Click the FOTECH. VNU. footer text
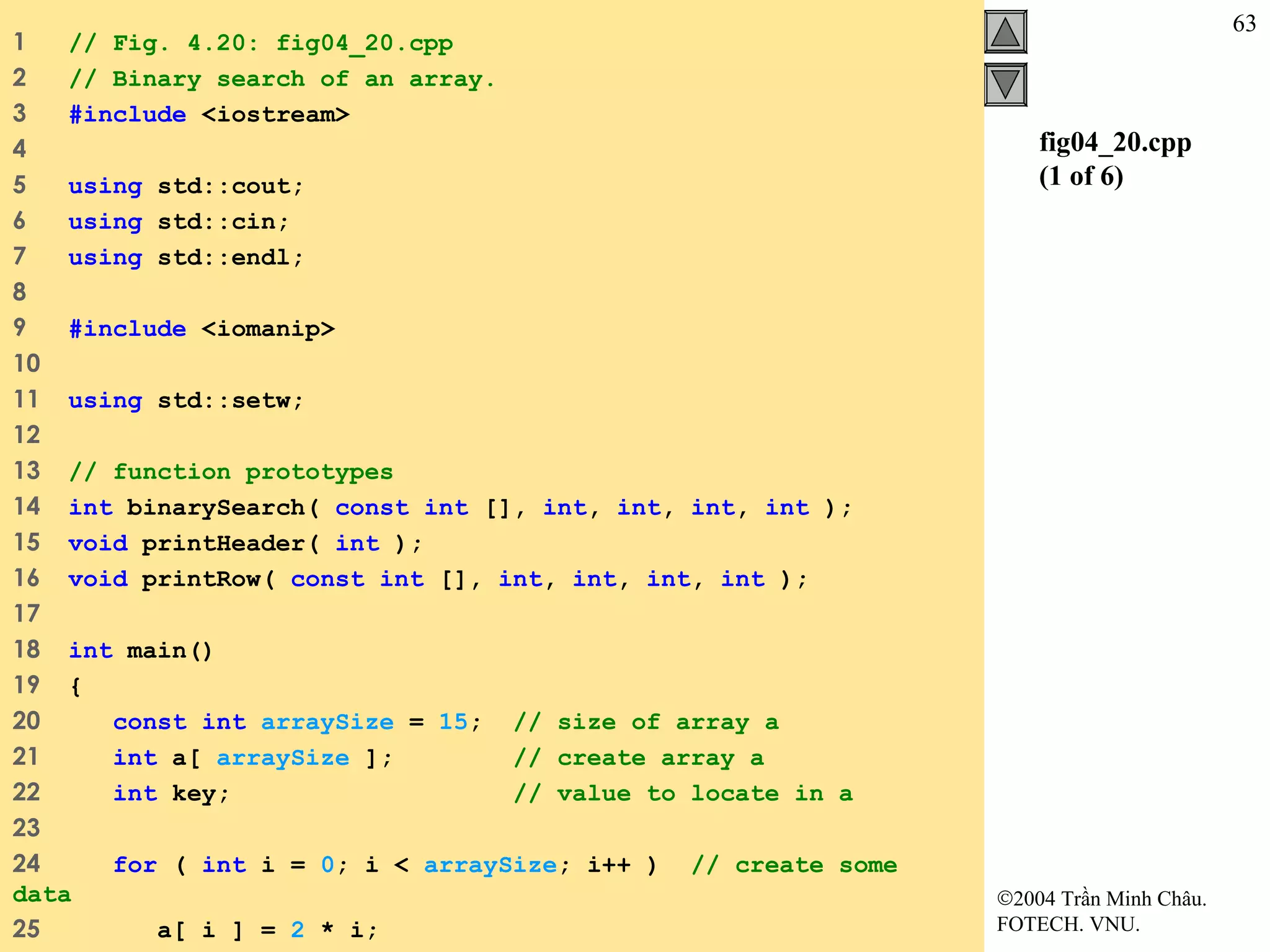The image size is (1270, 952). pyautogui.click(x=1068, y=924)
